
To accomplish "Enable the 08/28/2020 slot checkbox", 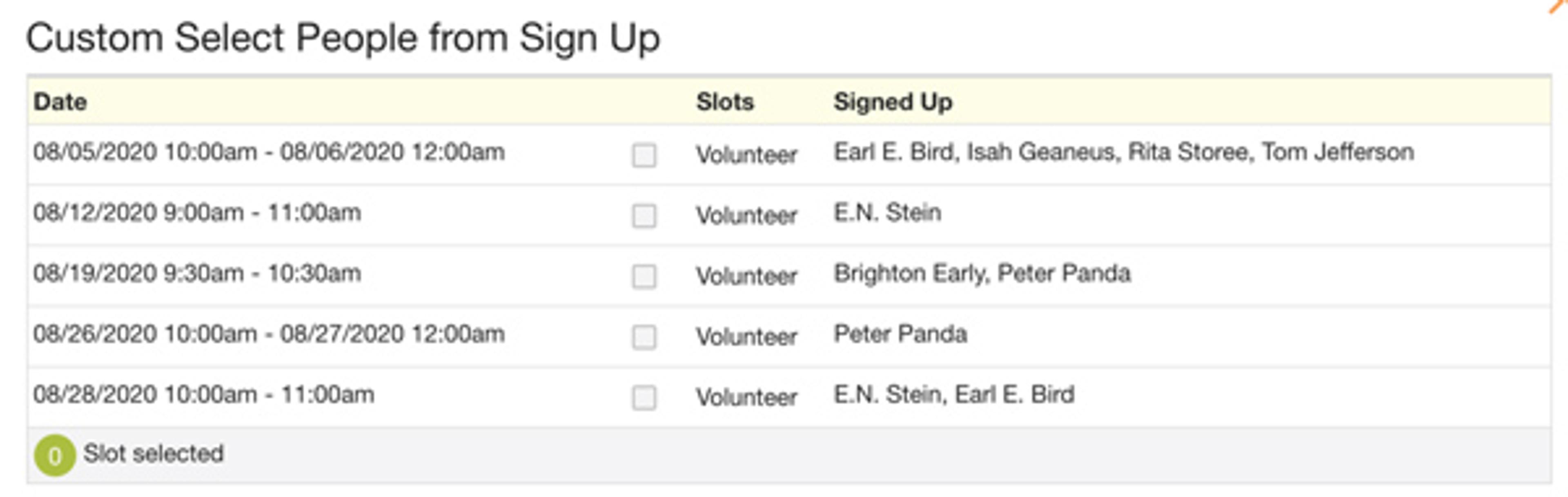I will click(644, 398).
